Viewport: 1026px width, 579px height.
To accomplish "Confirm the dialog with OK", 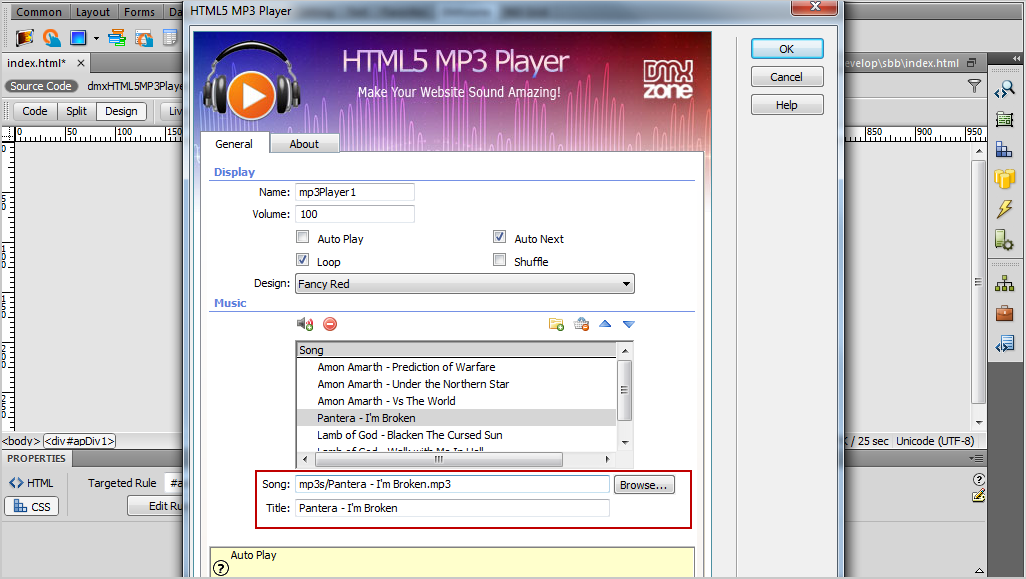I will tap(787, 49).
